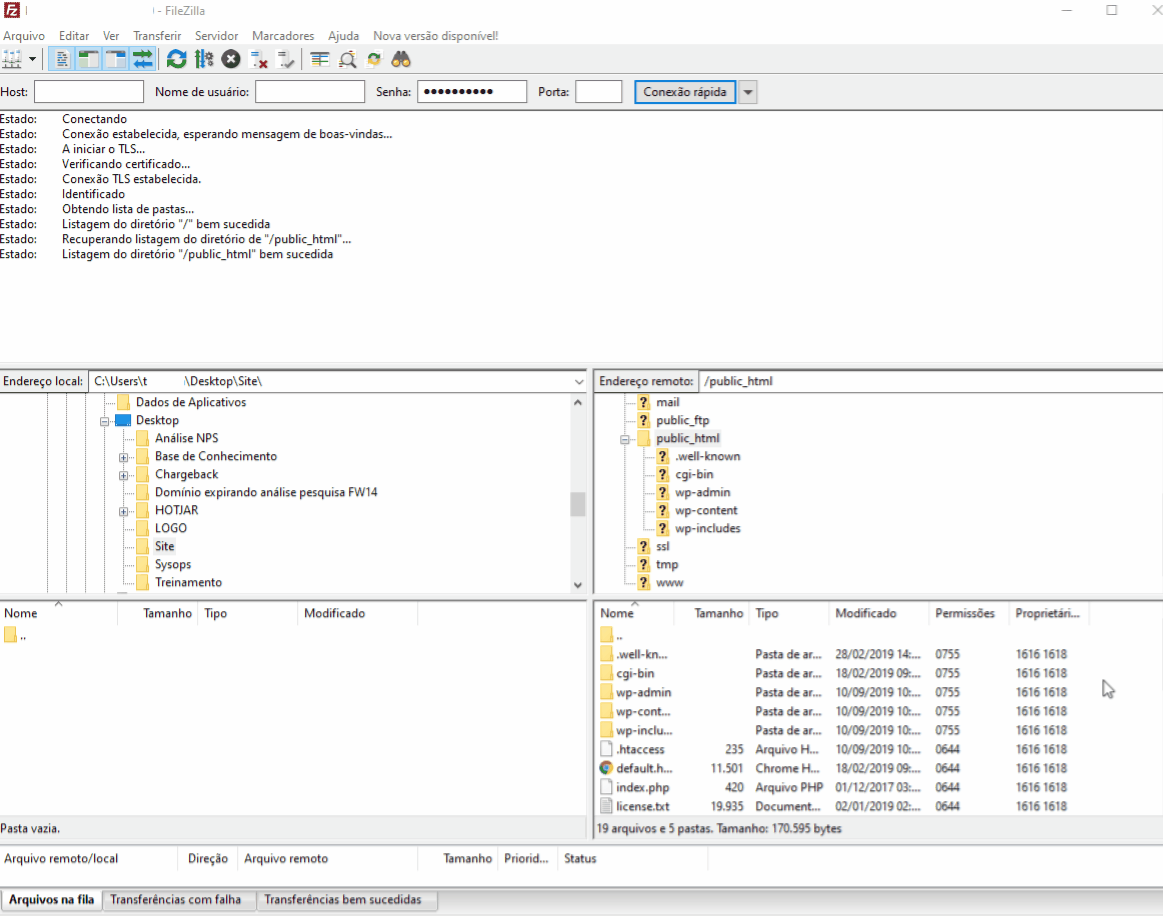Open the local parent folder entry
Screen dimensions: 1163x916
coord(16,636)
